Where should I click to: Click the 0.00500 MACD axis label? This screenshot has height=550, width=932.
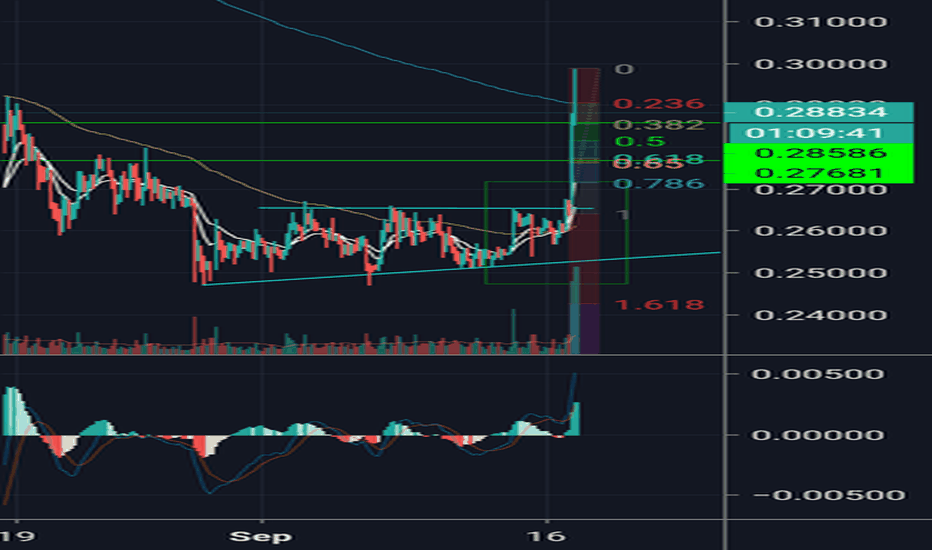[x=818, y=374]
